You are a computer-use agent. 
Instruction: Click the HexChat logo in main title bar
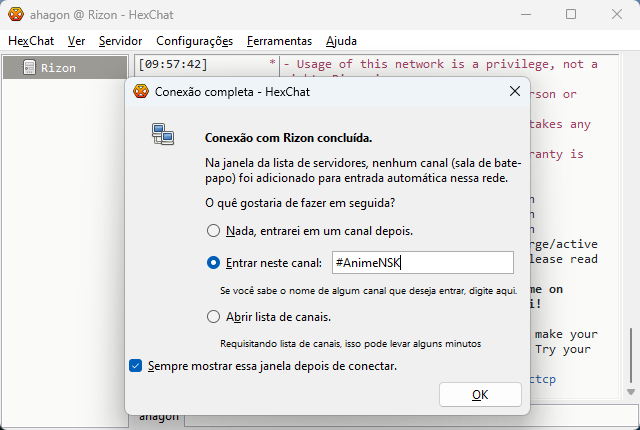(x=16, y=14)
